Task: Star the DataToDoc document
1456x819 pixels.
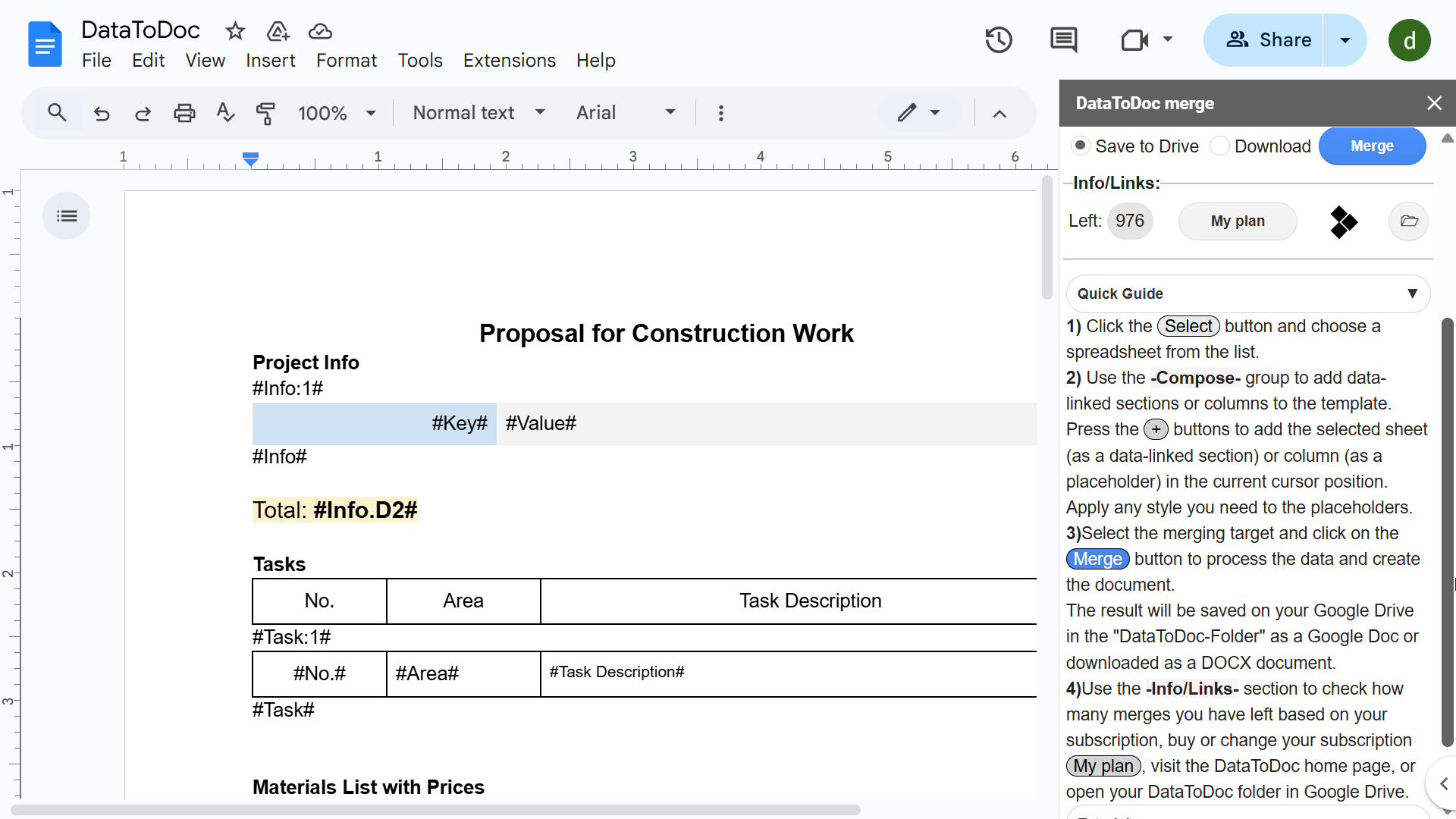Action: (235, 31)
